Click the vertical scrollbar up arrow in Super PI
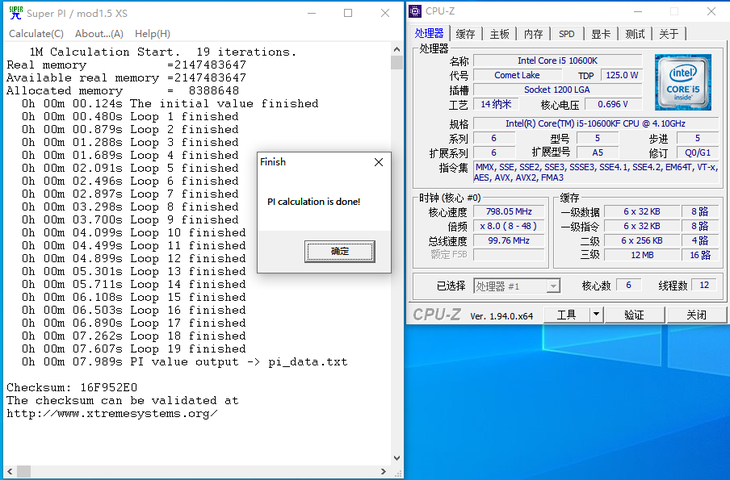Viewport: 730px width, 480px height. pos(397,49)
